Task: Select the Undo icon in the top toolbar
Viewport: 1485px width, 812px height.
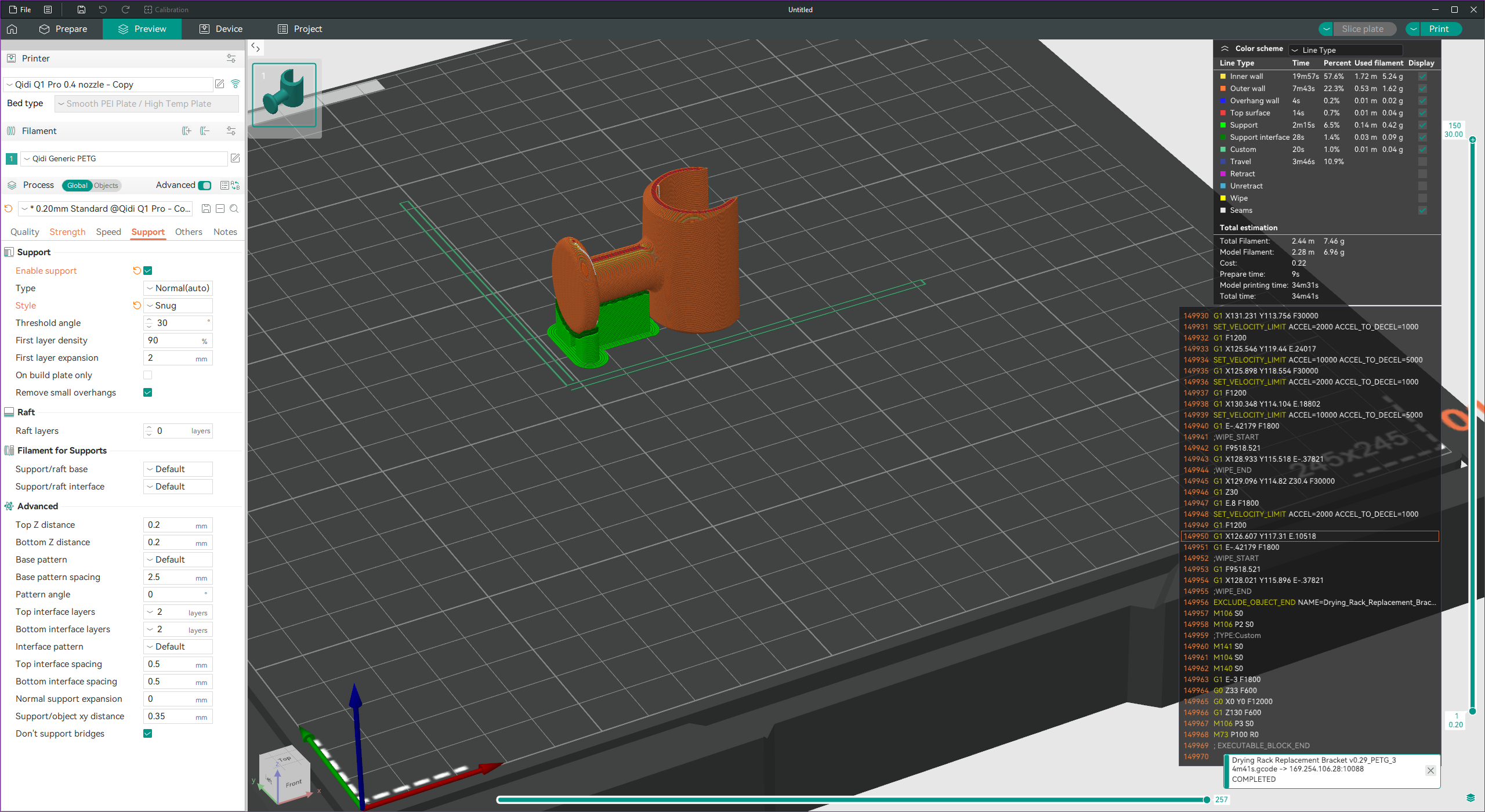Action: coord(102,9)
